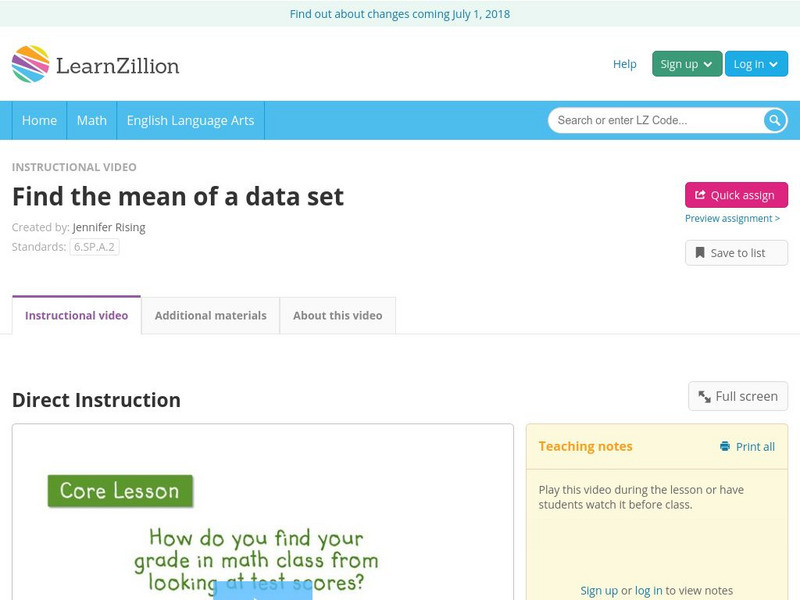Image resolution: width=800 pixels, height=600 pixels.
Task: Click the 6.SP.A.2 standards tag
Action: (93, 245)
